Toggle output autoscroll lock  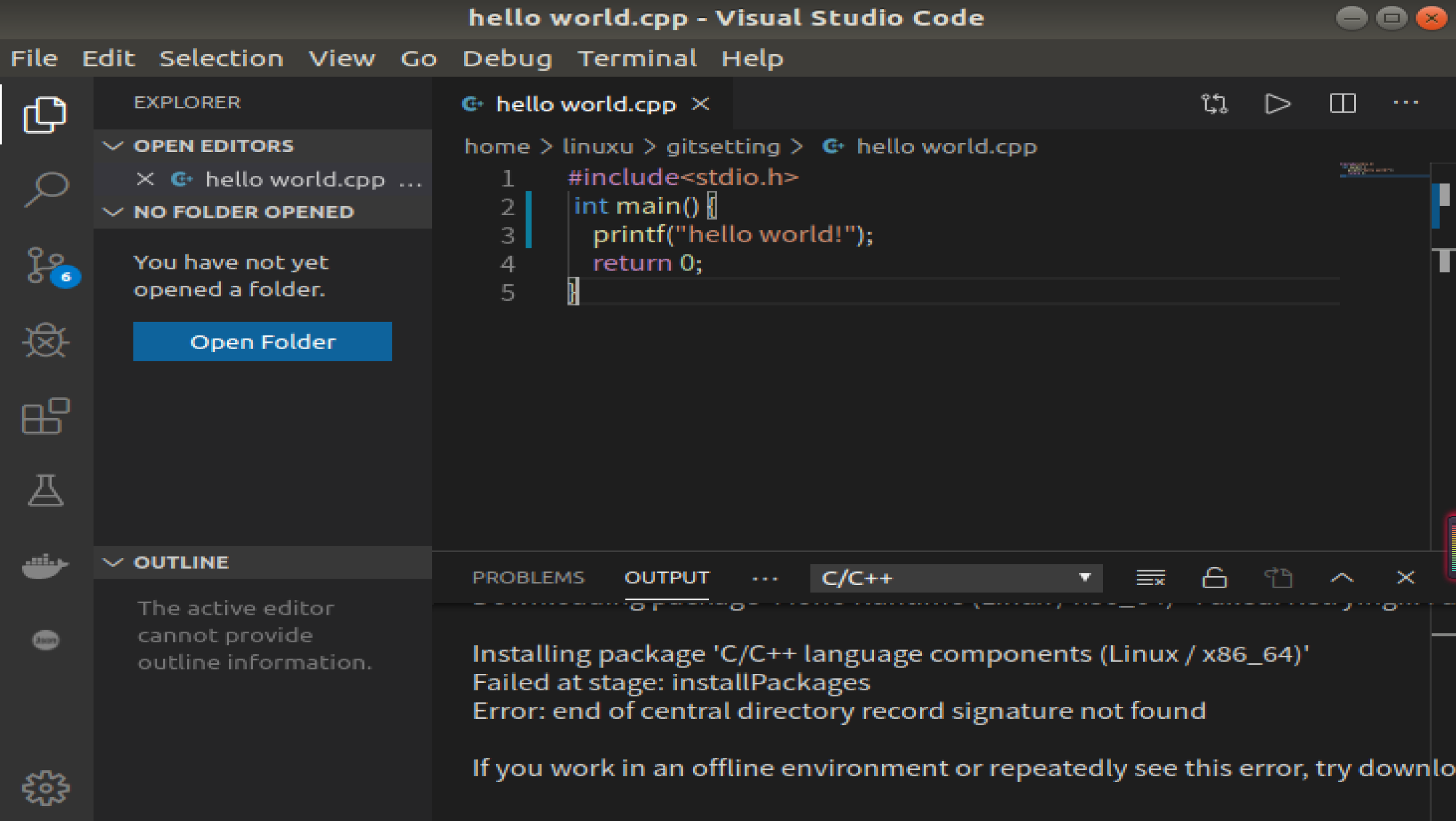tap(1214, 578)
